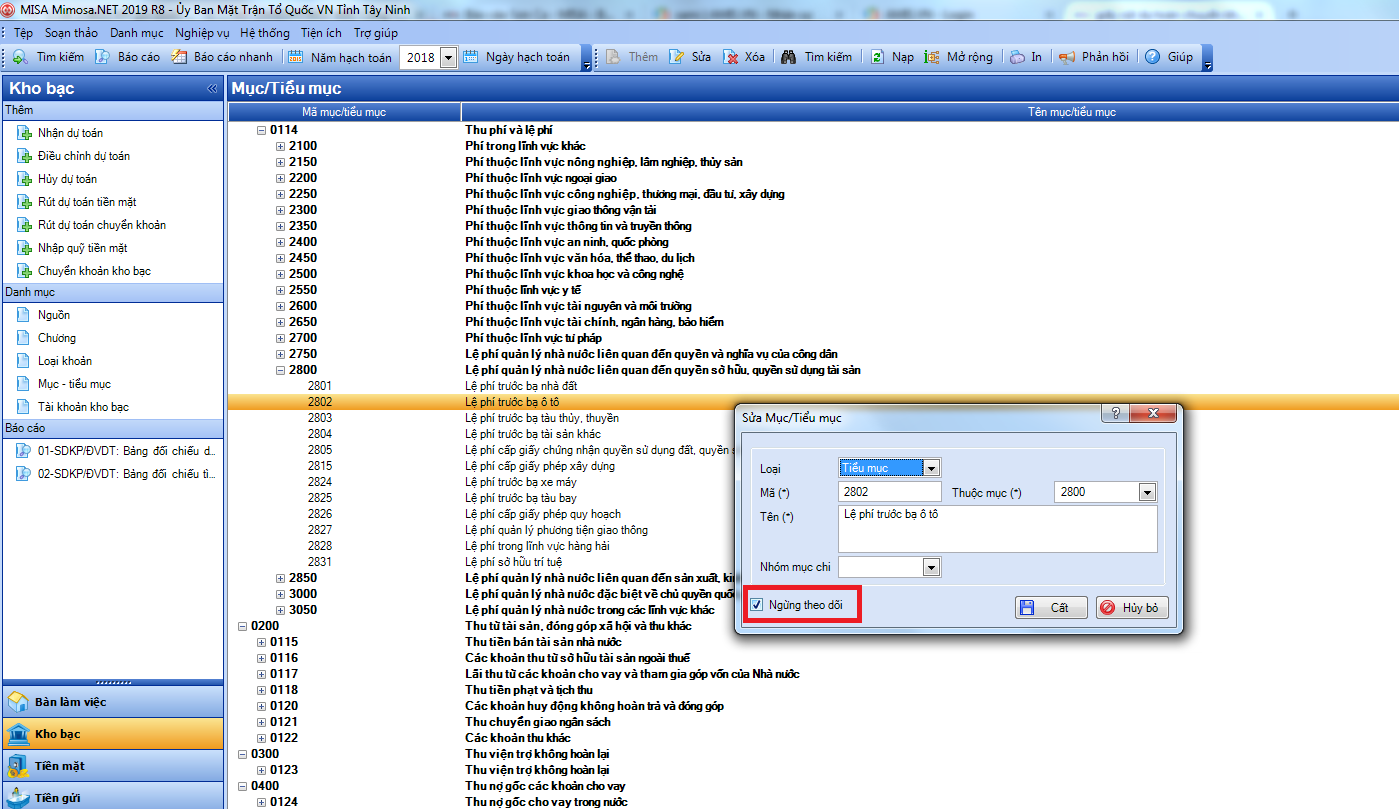Open Hủy dự toán in sidebar
The image size is (1399, 809).
coord(67,179)
